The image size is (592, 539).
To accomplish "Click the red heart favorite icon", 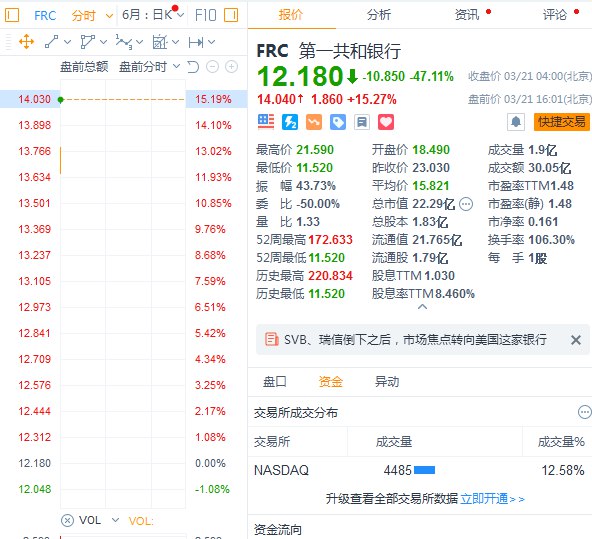I will coord(386,122).
